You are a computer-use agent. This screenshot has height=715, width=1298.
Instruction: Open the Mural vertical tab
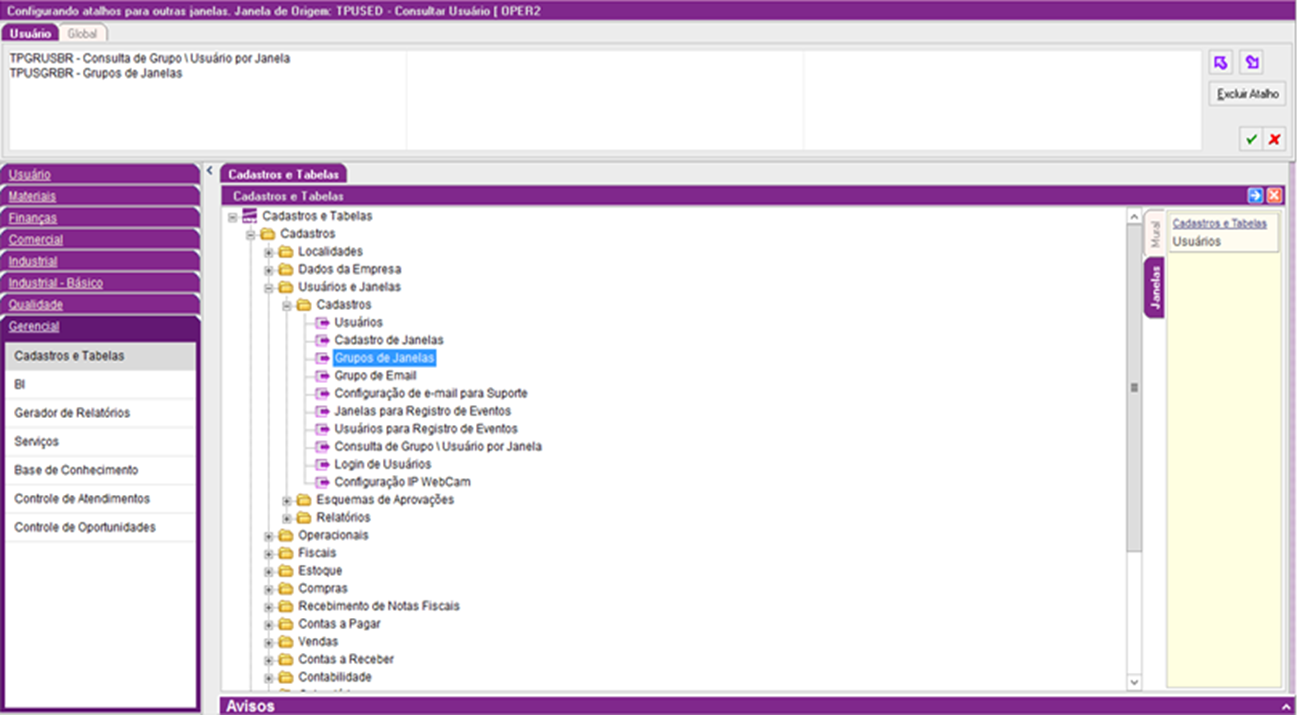[1154, 234]
